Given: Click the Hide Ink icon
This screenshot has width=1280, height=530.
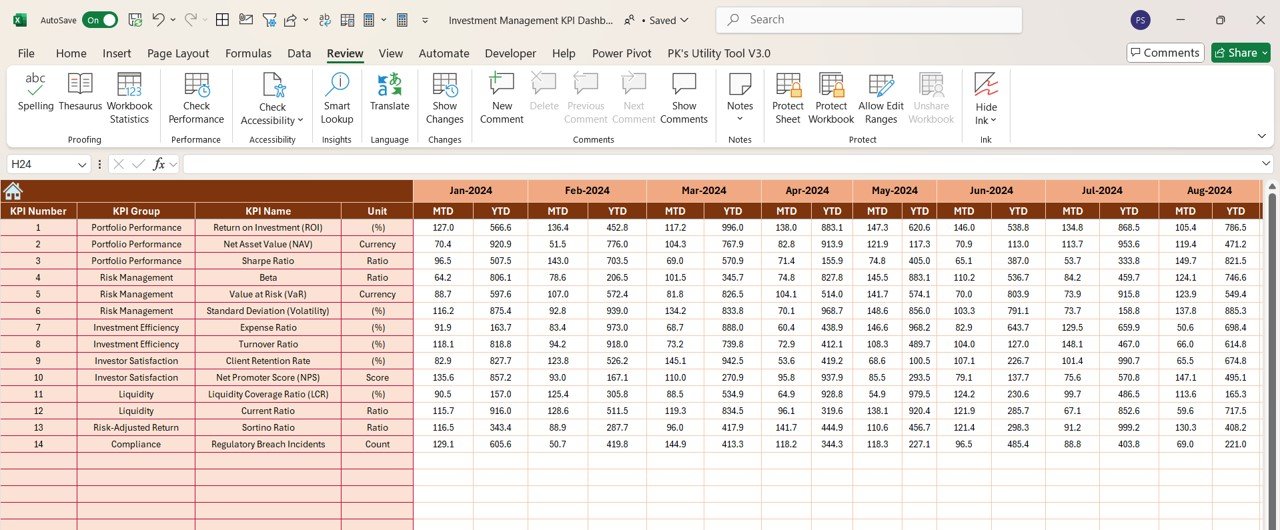Looking at the screenshot, I should (x=986, y=85).
